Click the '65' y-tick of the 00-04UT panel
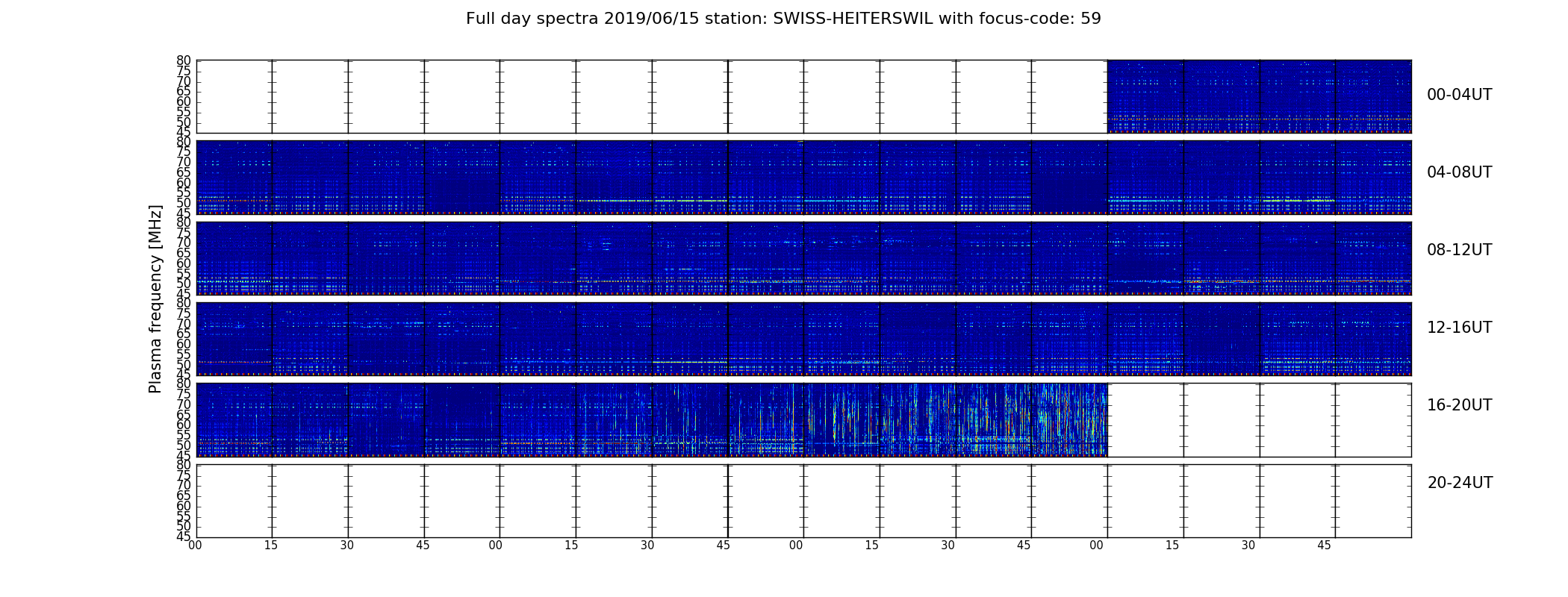This screenshot has height=597, width=1568. pos(184,92)
